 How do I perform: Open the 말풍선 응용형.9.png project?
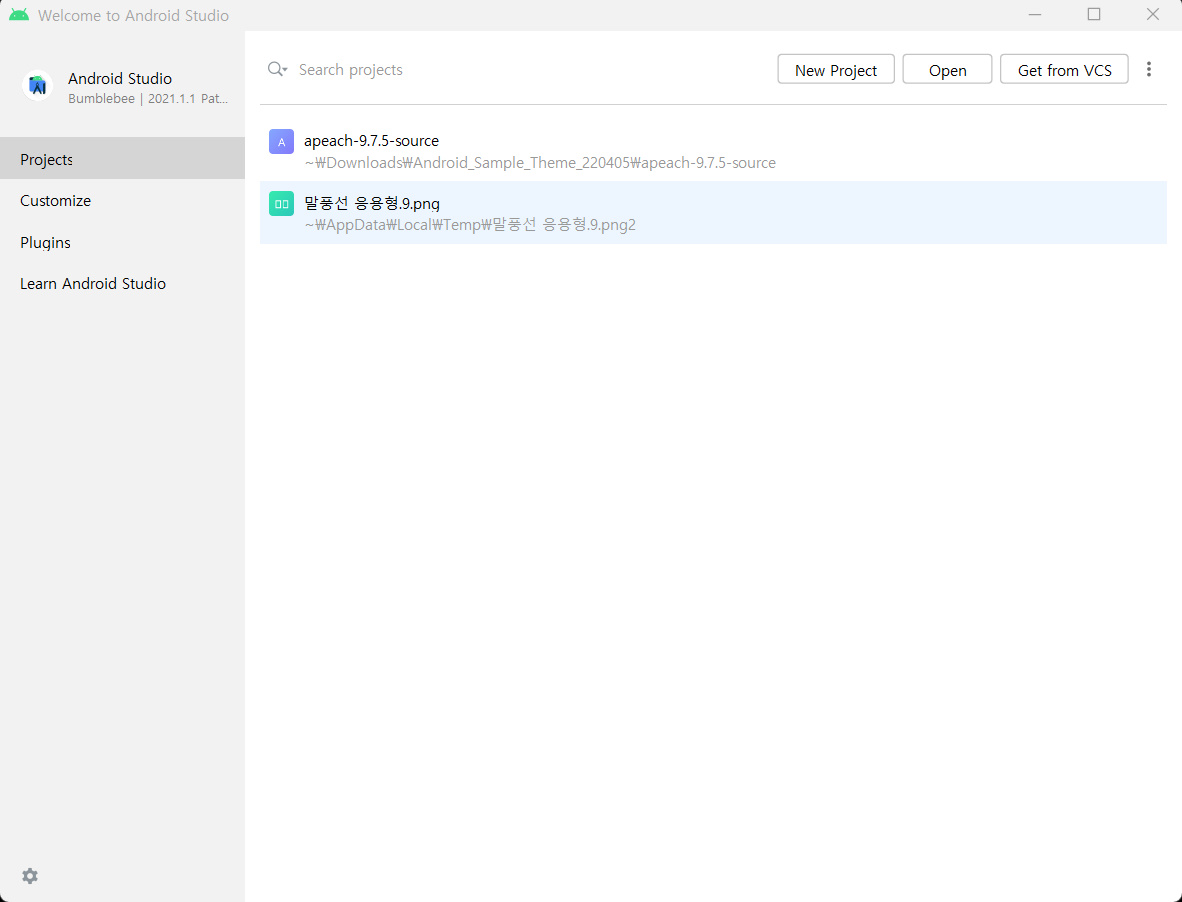coord(713,213)
